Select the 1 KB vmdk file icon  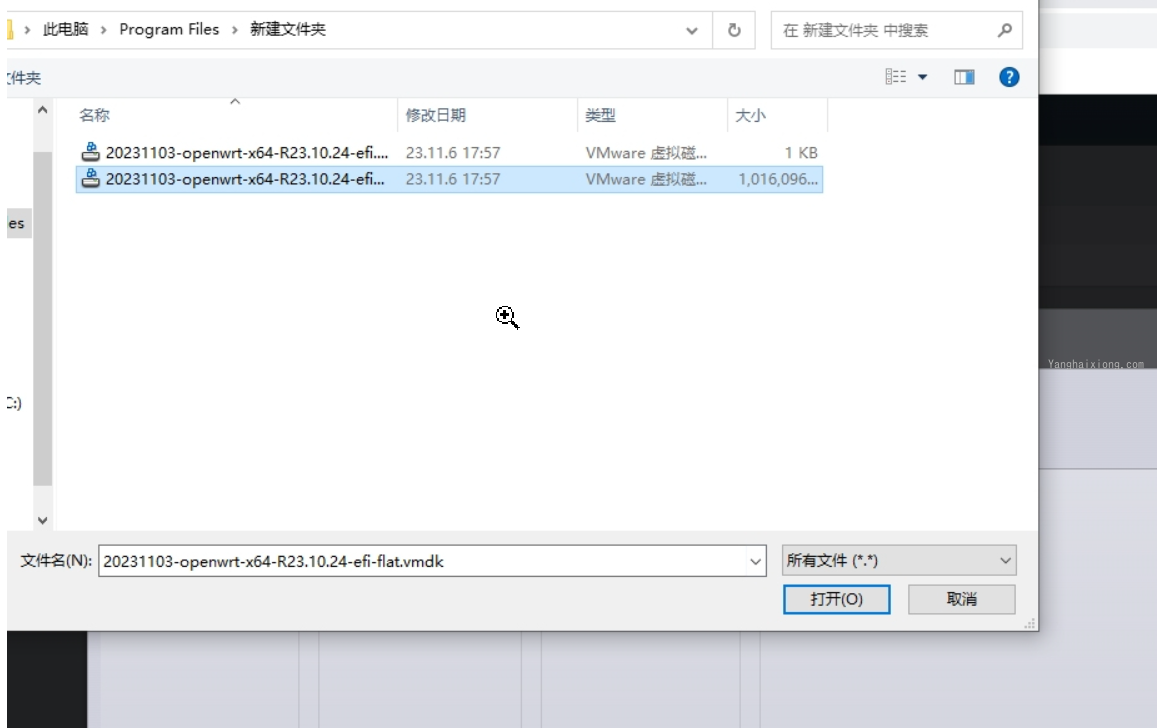91,152
